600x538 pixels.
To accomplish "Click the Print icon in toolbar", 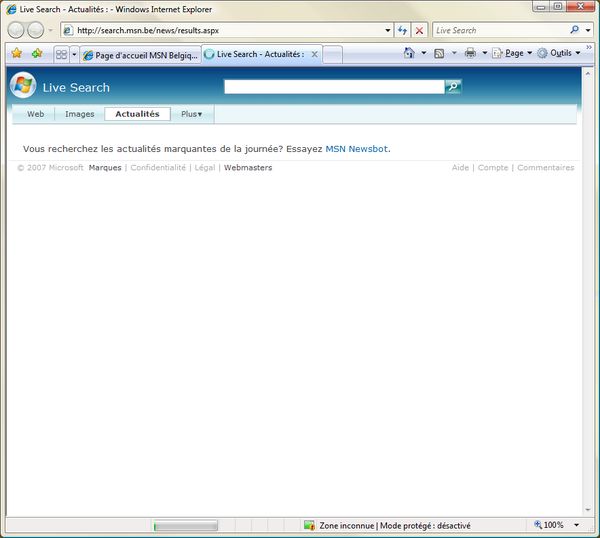I will click(x=470, y=53).
